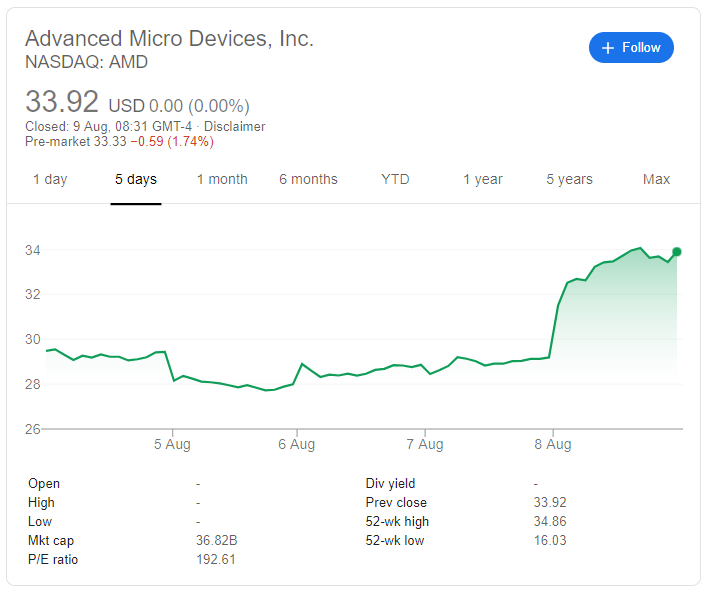Click the 33.92 current price
709x596 pixels.
pos(61,101)
